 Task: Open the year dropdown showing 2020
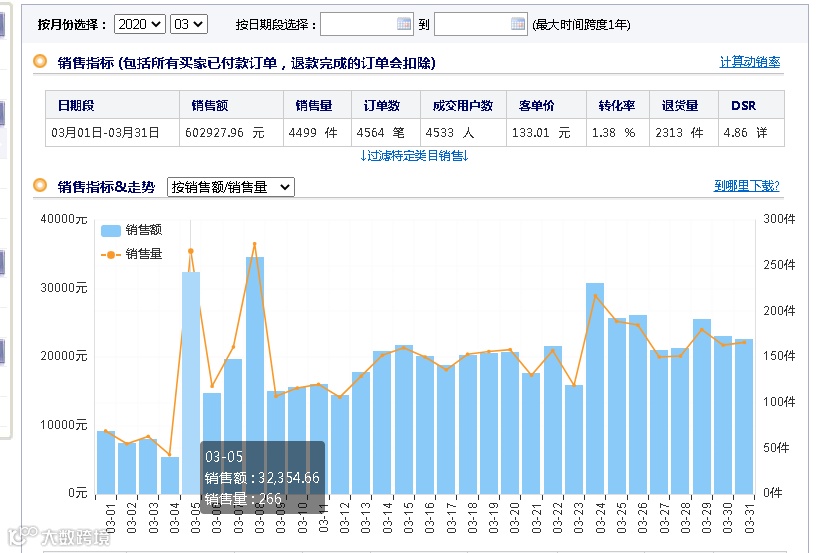click(x=140, y=25)
